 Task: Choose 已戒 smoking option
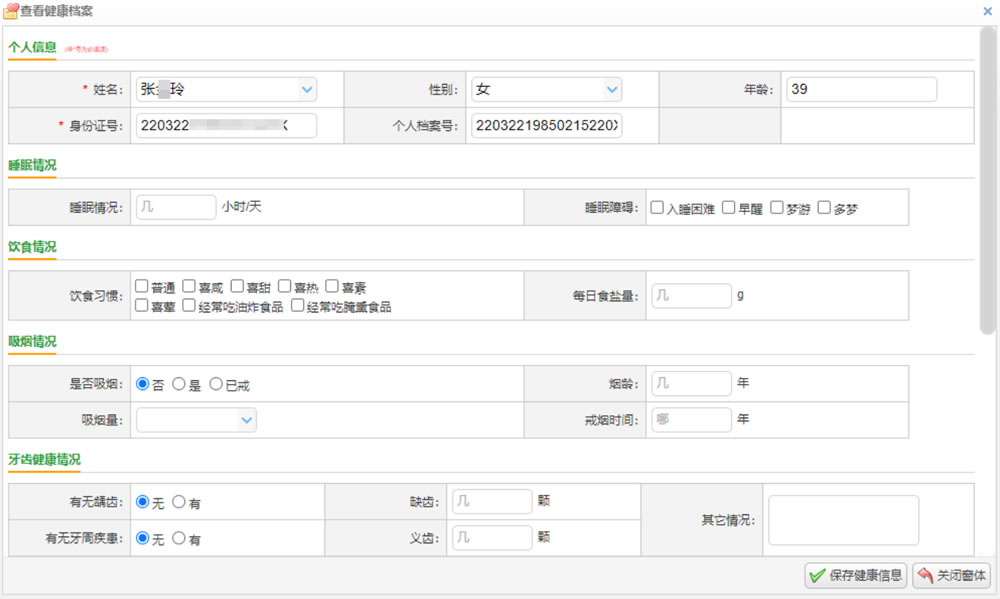[x=216, y=384]
